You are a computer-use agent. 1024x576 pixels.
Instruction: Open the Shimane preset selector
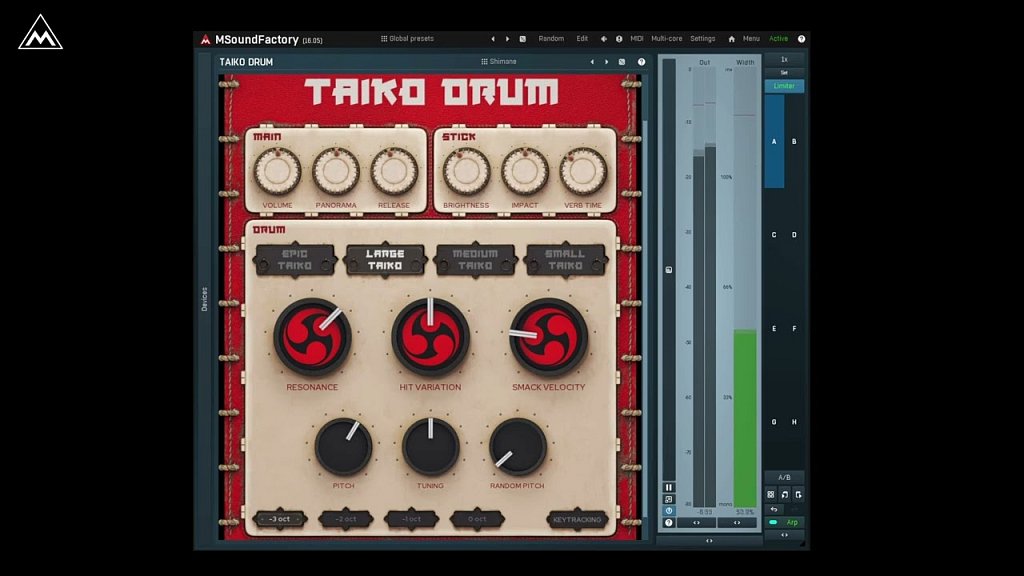tap(498, 62)
